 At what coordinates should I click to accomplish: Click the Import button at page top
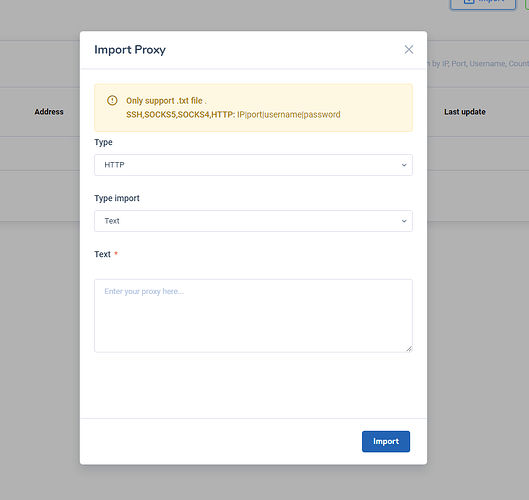pos(483,3)
